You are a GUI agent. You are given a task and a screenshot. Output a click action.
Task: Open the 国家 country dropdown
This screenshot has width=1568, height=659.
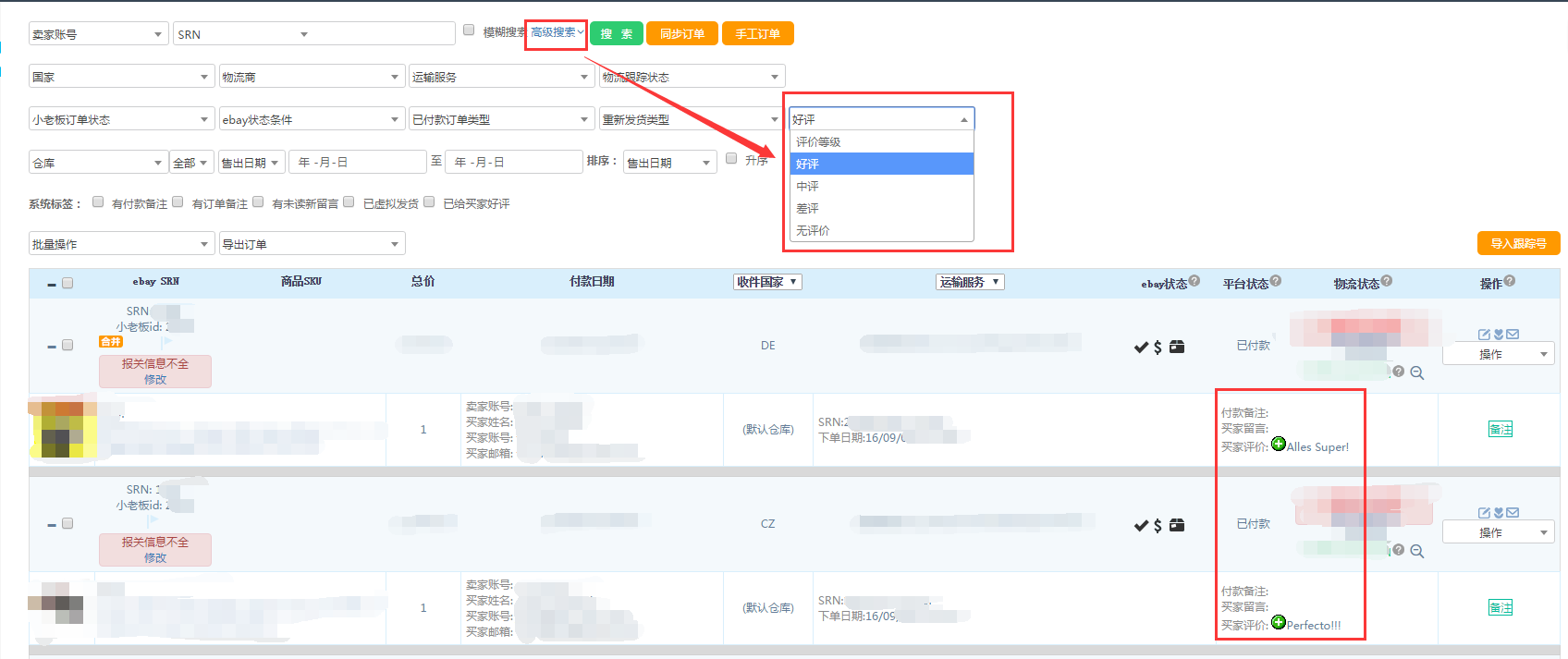coord(121,77)
